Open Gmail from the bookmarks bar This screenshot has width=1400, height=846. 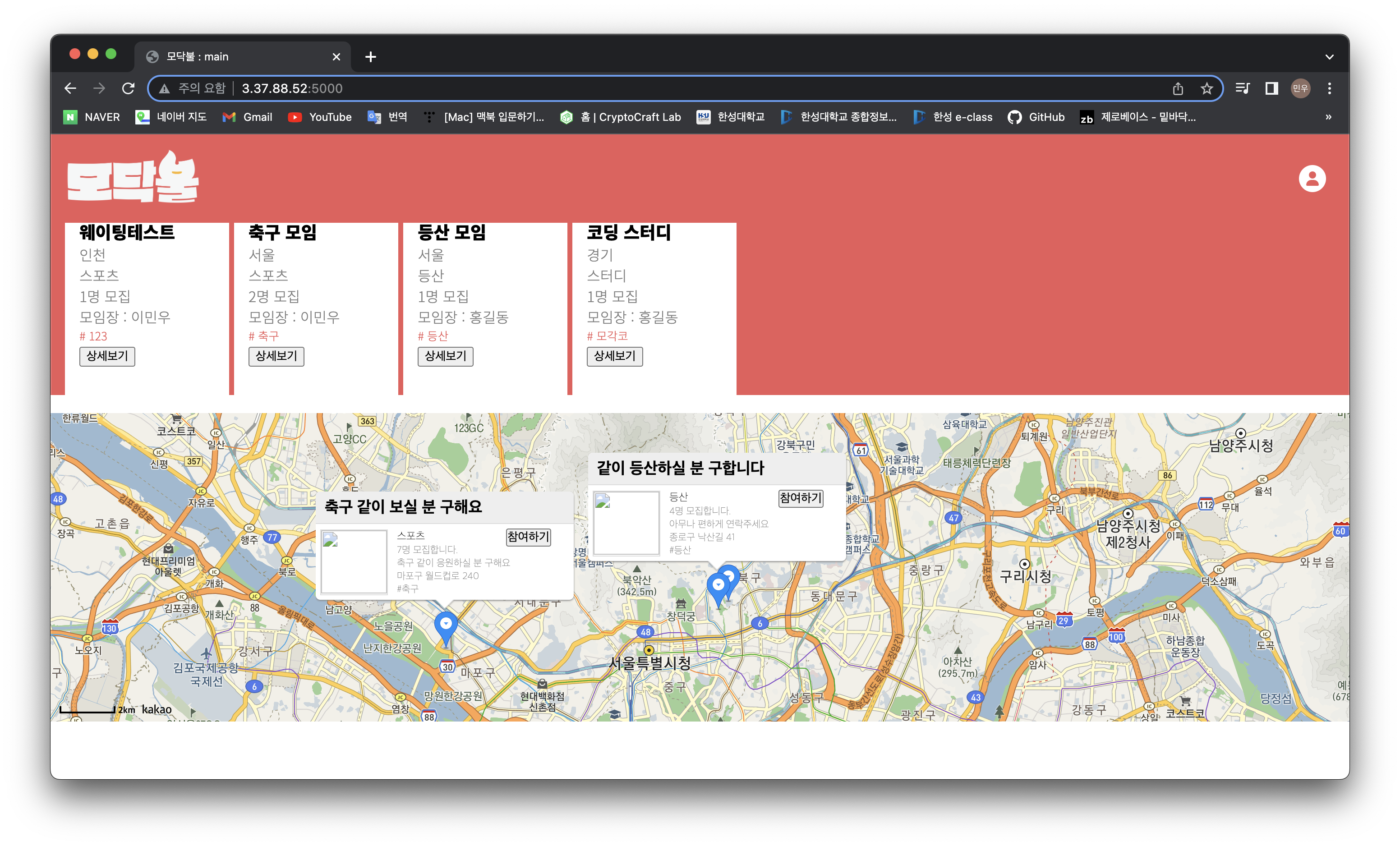pos(248,117)
